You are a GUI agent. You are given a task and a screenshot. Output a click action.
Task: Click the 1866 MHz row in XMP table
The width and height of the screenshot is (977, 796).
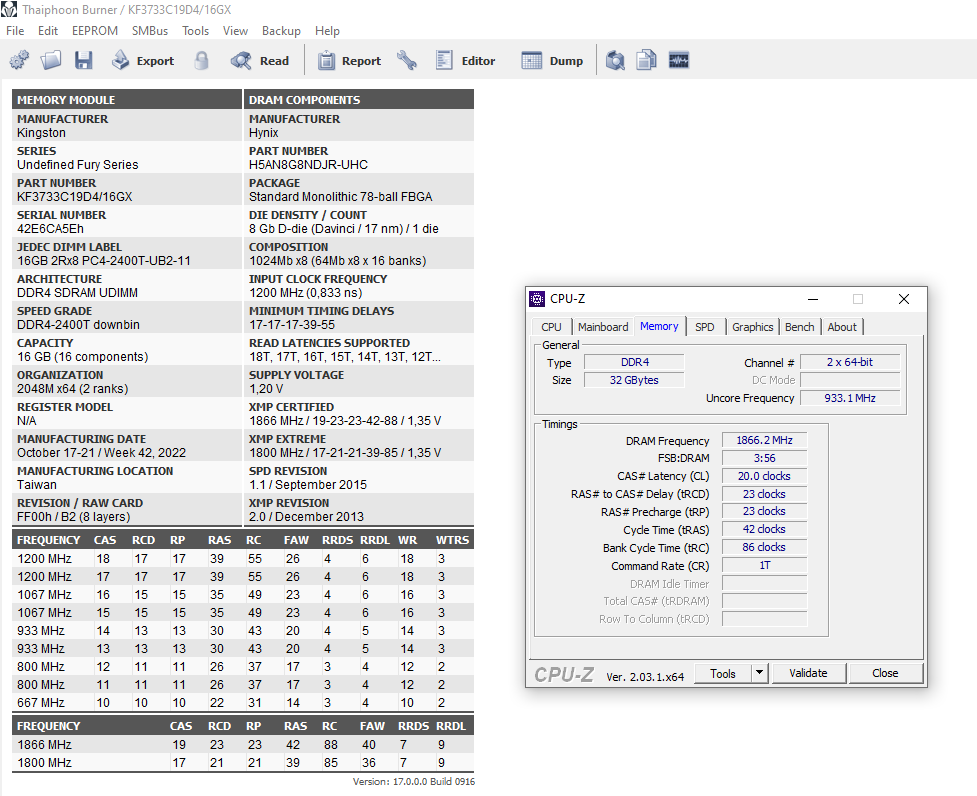pyautogui.click(x=243, y=745)
